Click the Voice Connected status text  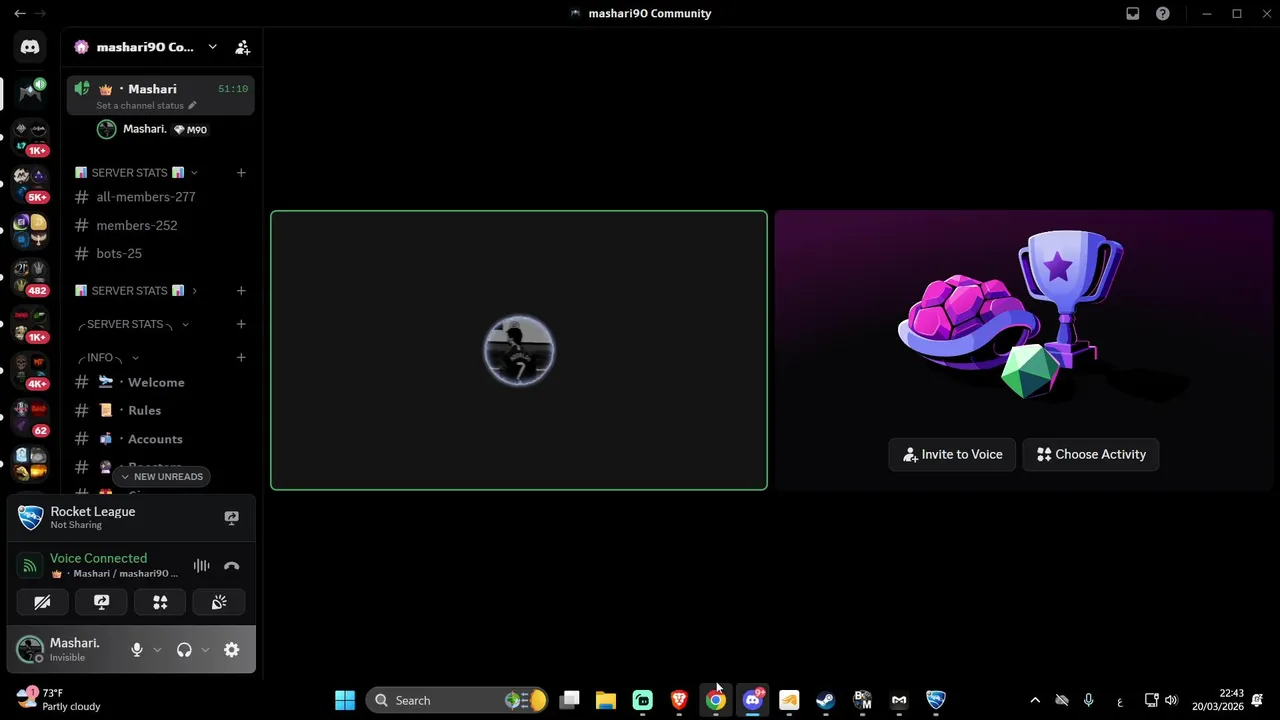pos(98,558)
